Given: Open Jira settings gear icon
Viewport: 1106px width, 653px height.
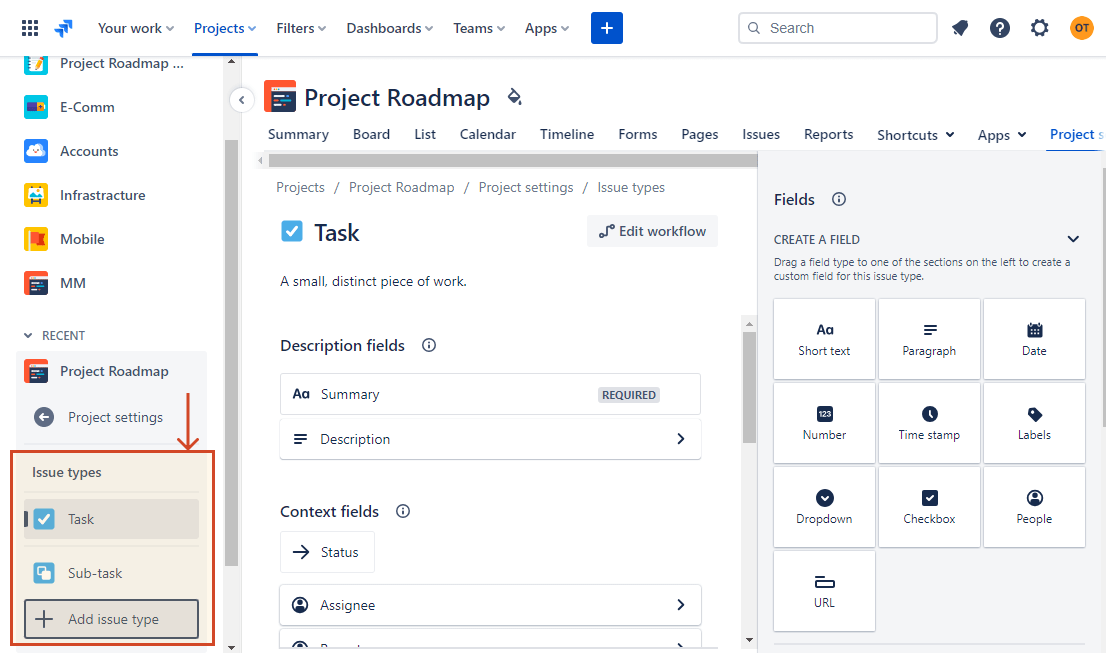Looking at the screenshot, I should coord(1039,27).
